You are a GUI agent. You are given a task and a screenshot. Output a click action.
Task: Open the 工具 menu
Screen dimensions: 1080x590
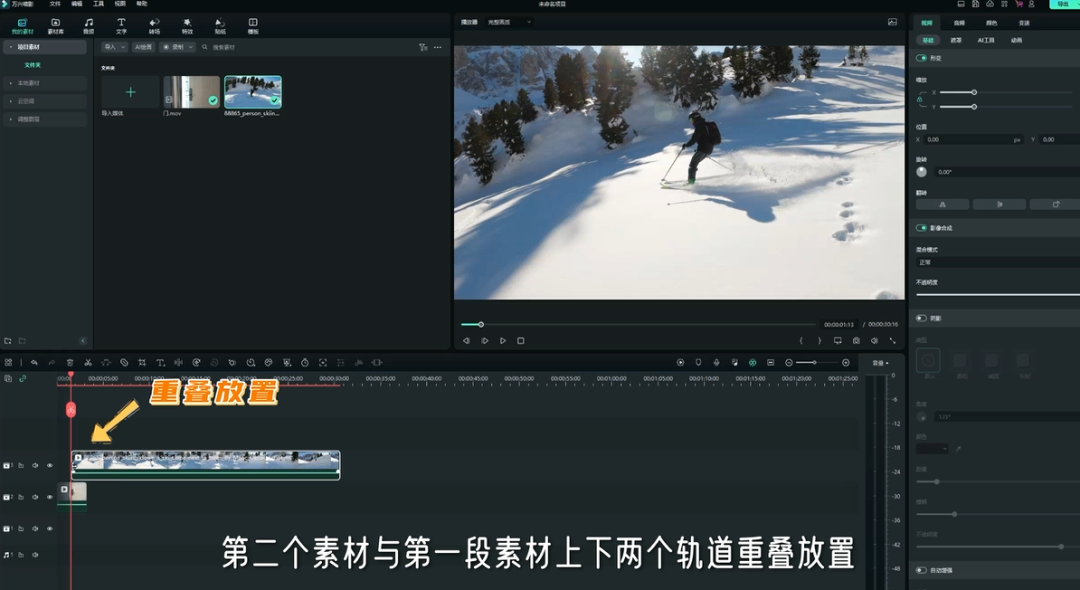[x=98, y=4]
